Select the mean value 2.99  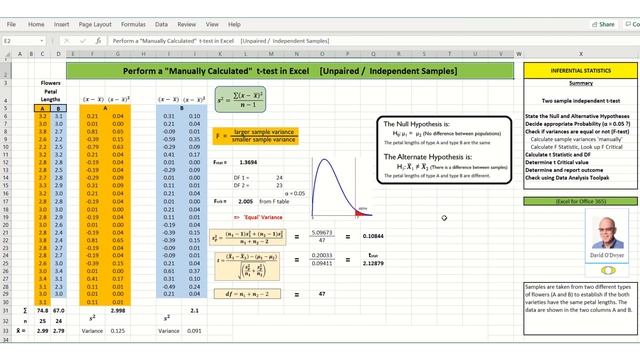[42, 331]
